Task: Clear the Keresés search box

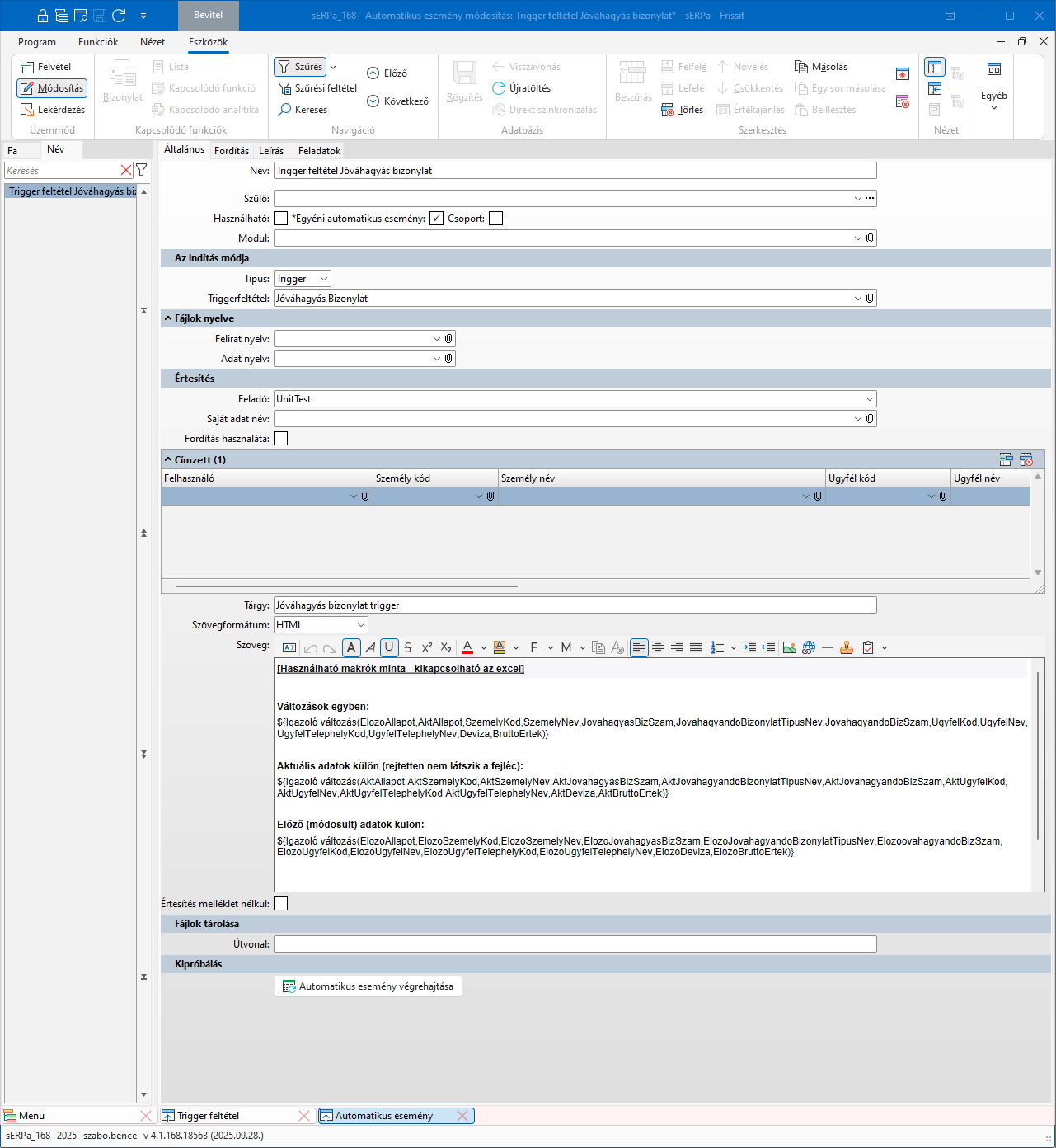Action: [126, 170]
